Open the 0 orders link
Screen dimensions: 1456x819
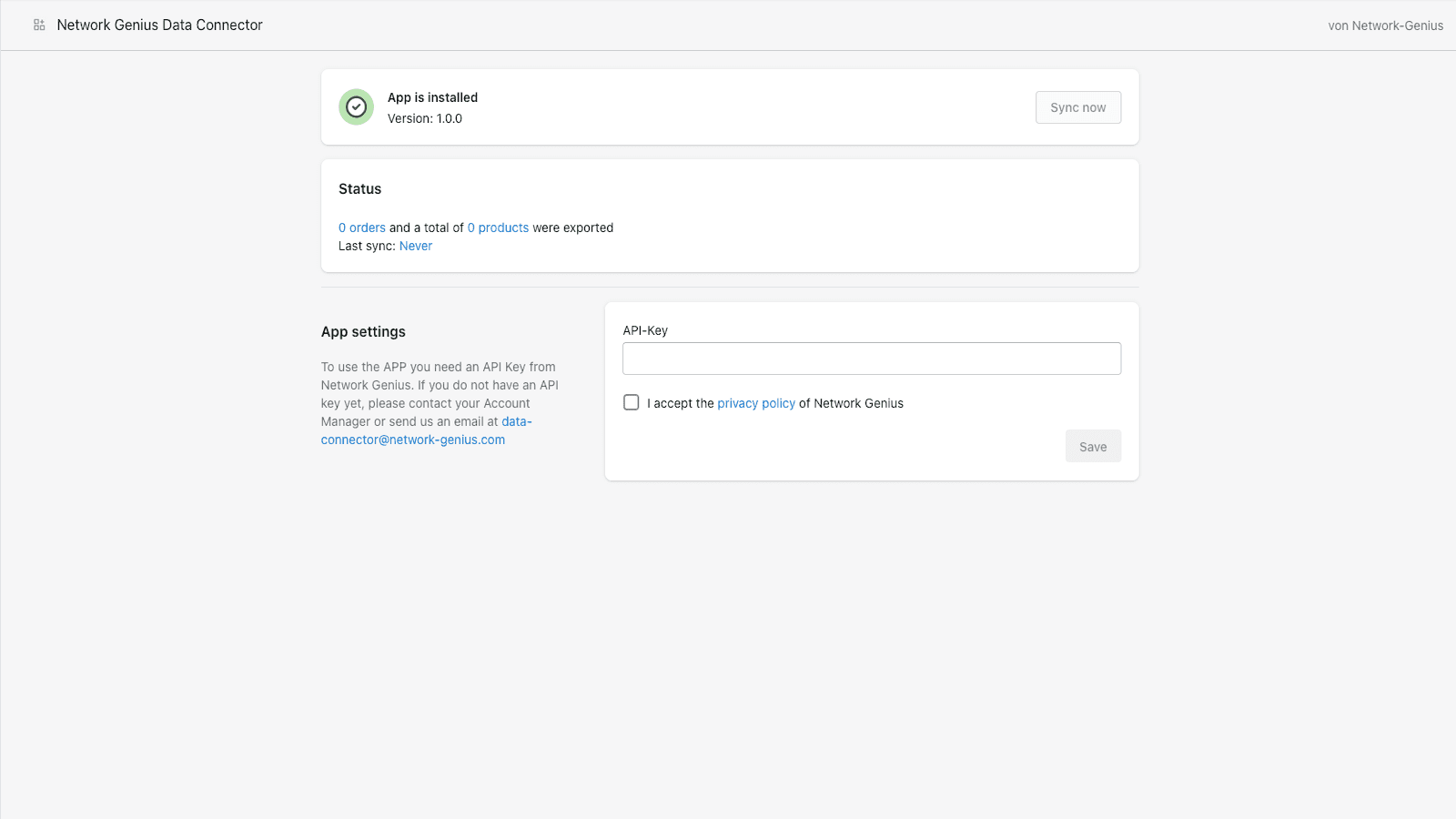click(362, 228)
